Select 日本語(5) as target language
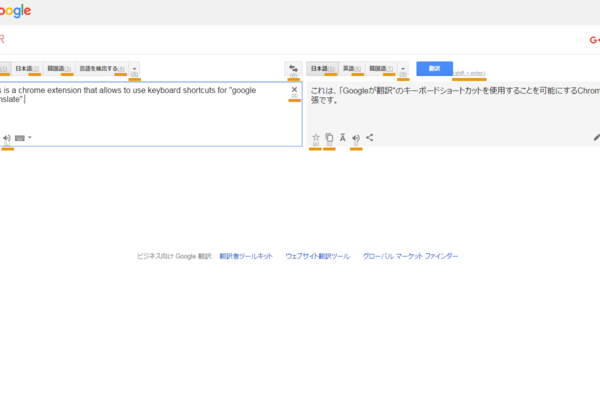This screenshot has width=600, height=400. [x=323, y=69]
